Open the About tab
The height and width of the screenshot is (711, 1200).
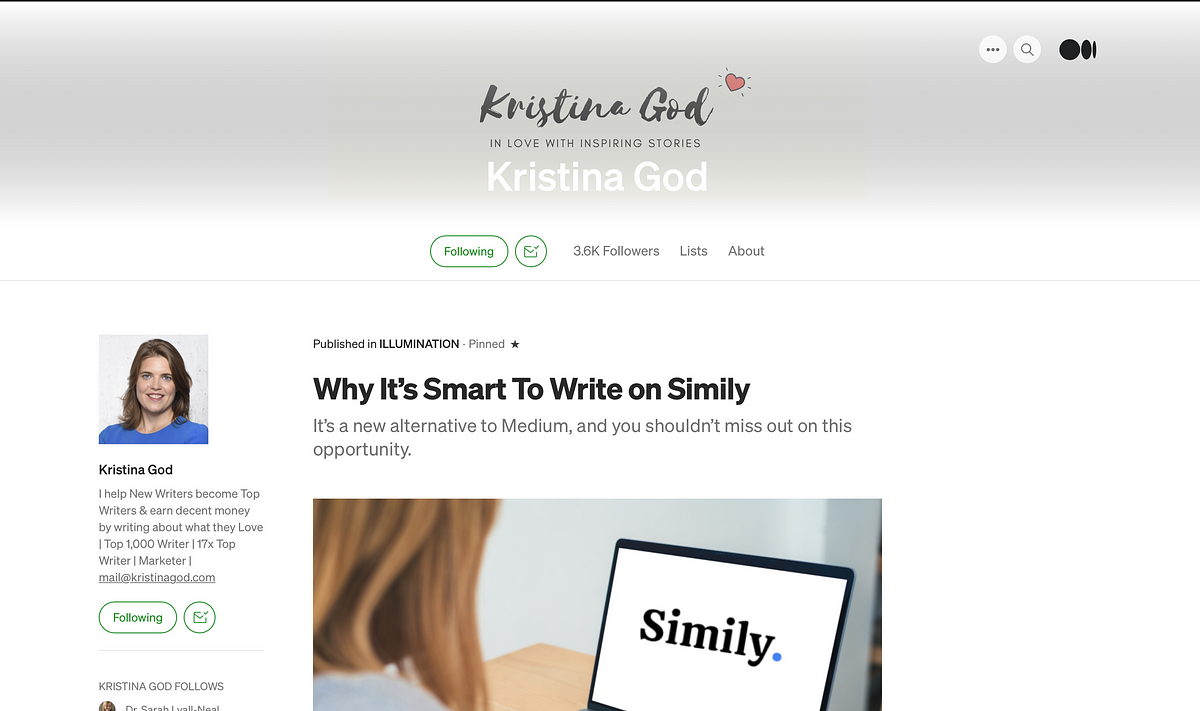pos(746,251)
